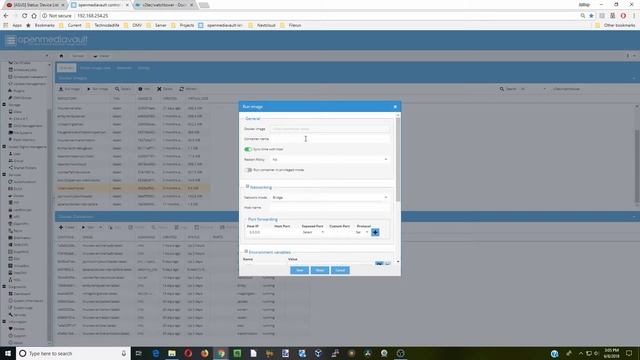Click the browser address bar URL
The height and width of the screenshot is (360, 640).
(x=93, y=16)
